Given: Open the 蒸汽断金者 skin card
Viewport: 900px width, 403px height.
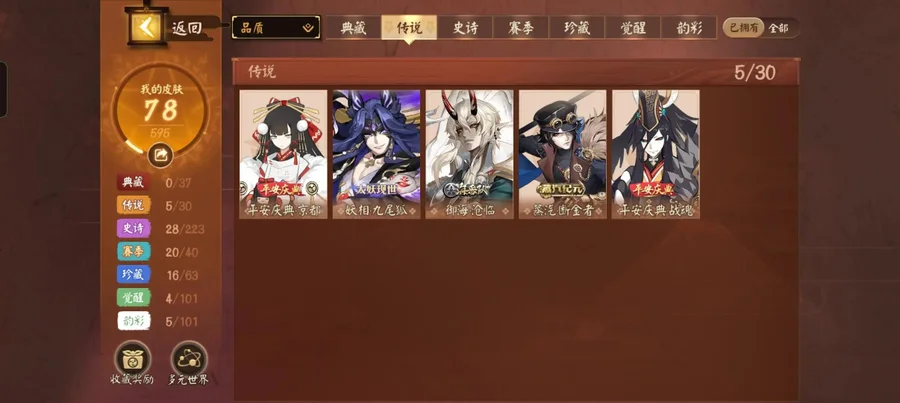Looking at the screenshot, I should [x=562, y=154].
